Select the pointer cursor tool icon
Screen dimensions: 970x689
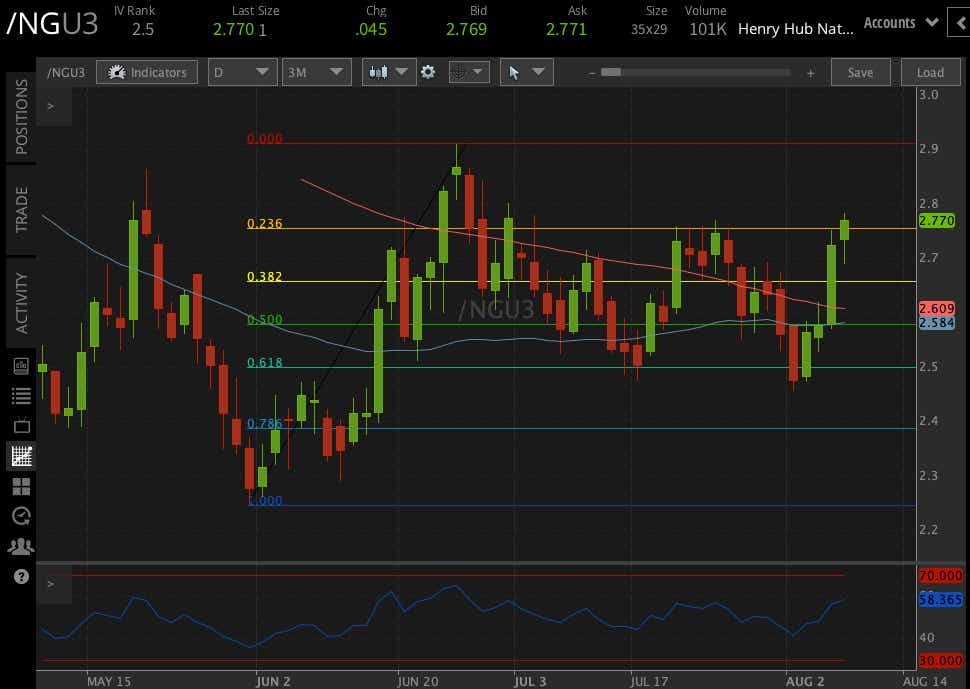[513, 72]
